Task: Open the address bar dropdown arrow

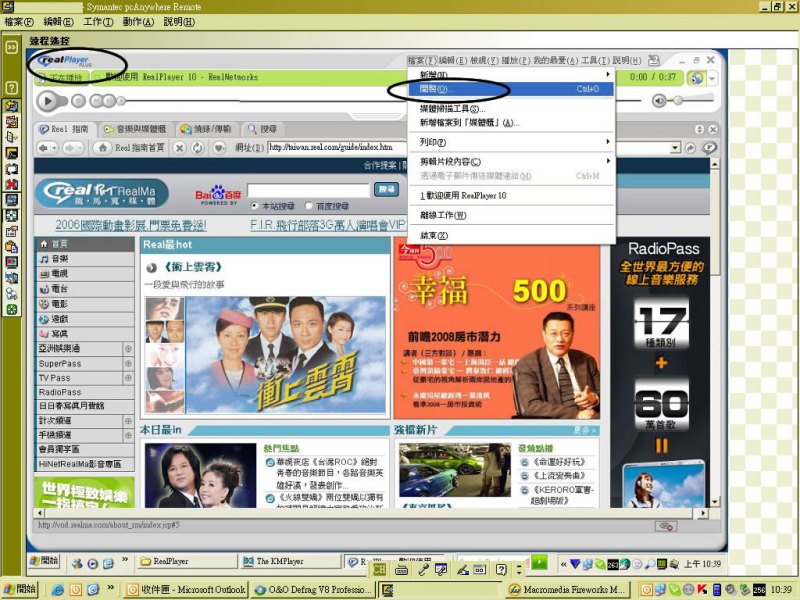Action: [675, 148]
